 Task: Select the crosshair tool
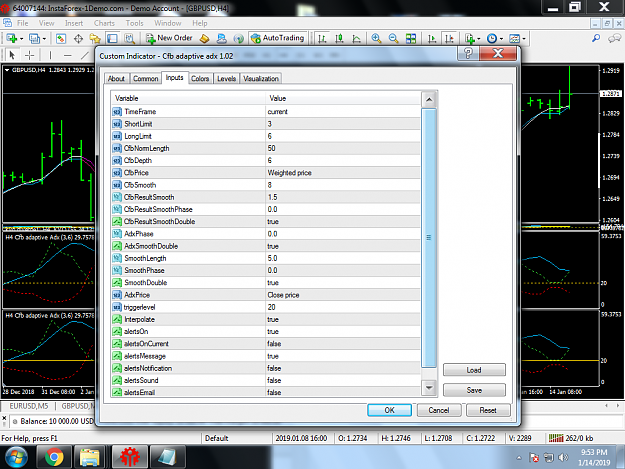29,55
